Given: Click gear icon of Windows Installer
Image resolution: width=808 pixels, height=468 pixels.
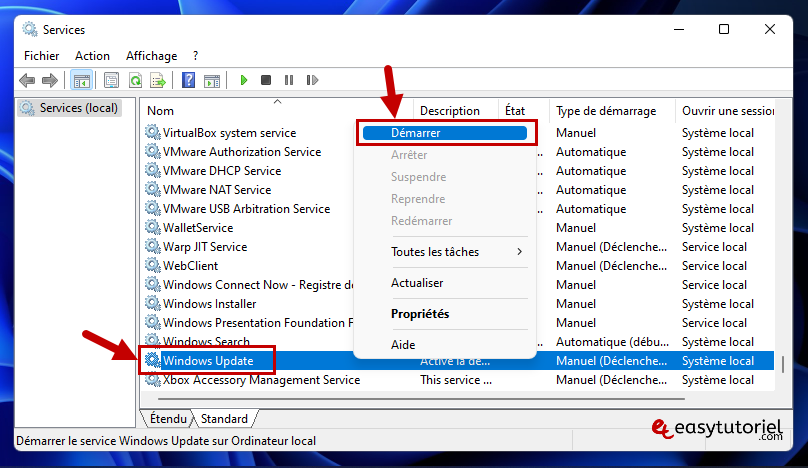Looking at the screenshot, I should coord(153,304).
